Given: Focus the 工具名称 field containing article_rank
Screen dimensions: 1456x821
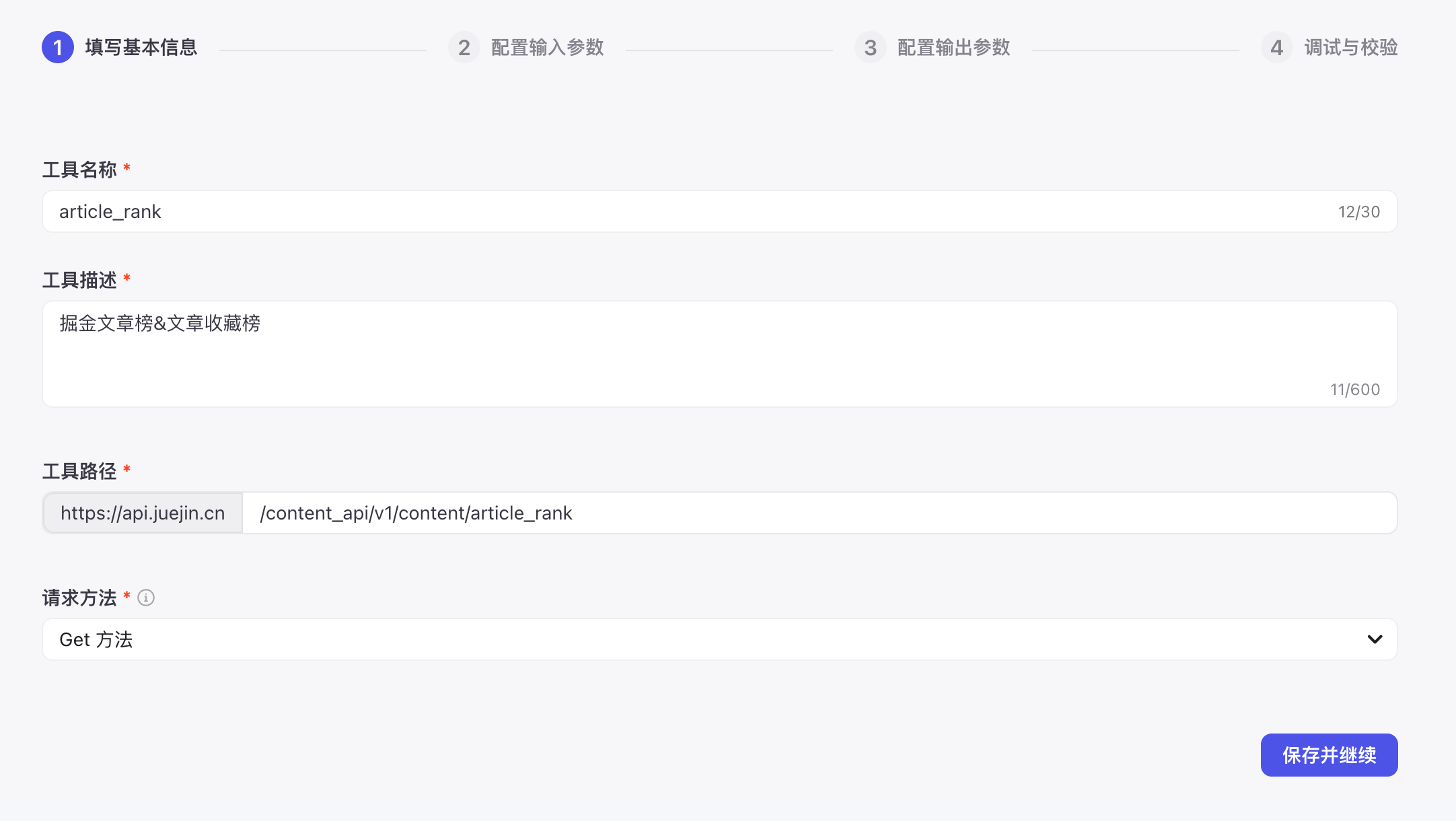Looking at the screenshot, I should (x=720, y=211).
